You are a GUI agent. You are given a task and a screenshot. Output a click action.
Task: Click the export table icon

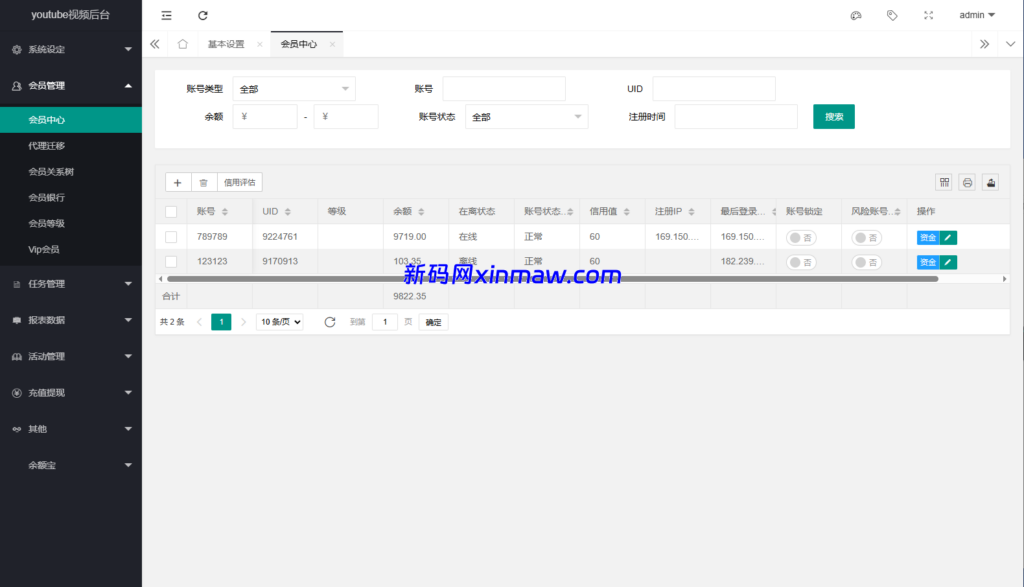pos(991,182)
